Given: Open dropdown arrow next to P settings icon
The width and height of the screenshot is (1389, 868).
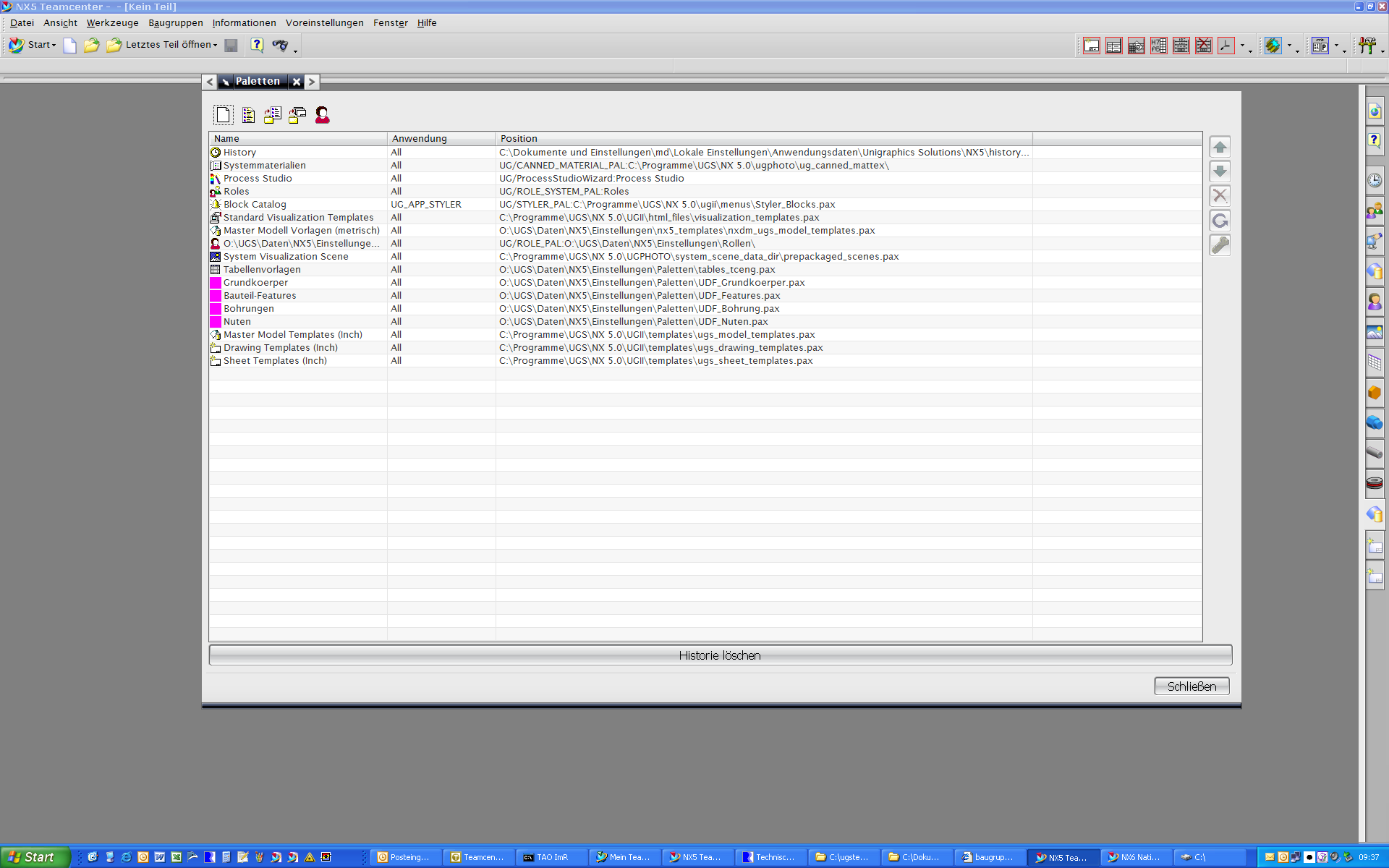Looking at the screenshot, I should 1336,46.
